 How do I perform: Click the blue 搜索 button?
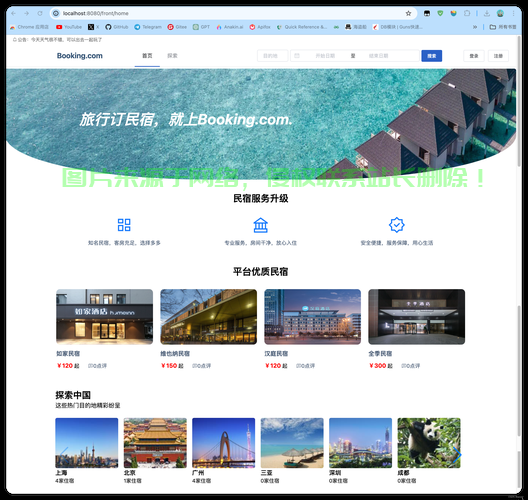(432, 56)
